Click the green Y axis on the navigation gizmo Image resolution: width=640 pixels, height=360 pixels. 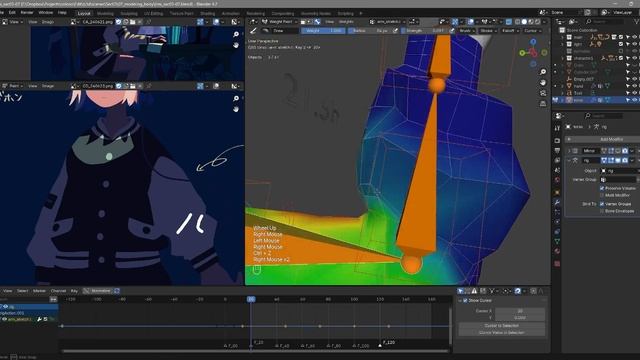(522, 53)
